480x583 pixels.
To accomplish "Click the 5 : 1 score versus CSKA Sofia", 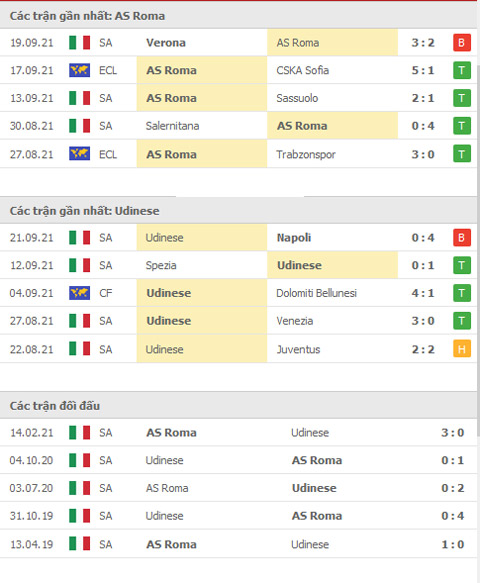I will coord(423,70).
